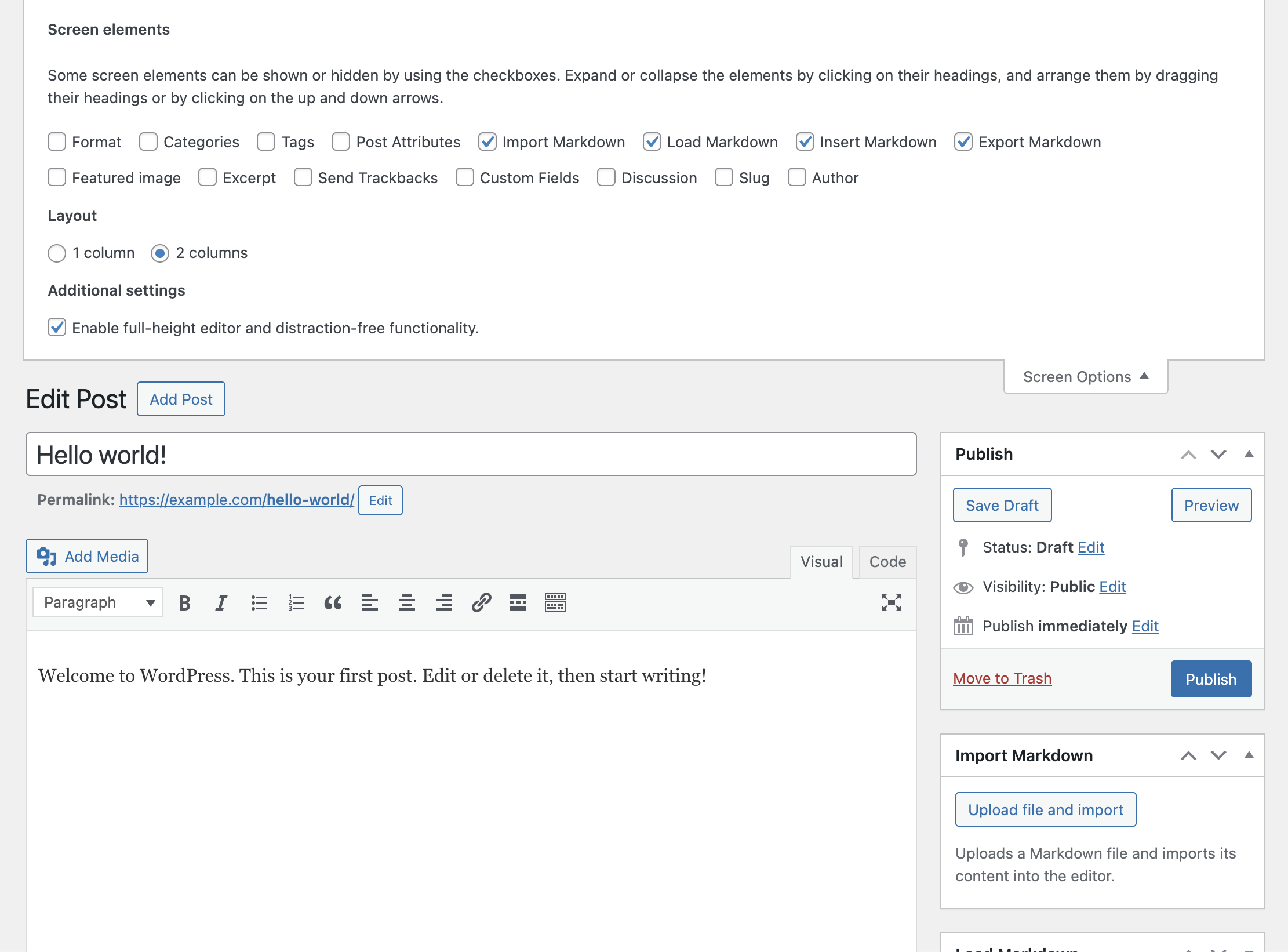Open the Add Media dialog
This screenshot has height=952, width=1288.
(86, 556)
